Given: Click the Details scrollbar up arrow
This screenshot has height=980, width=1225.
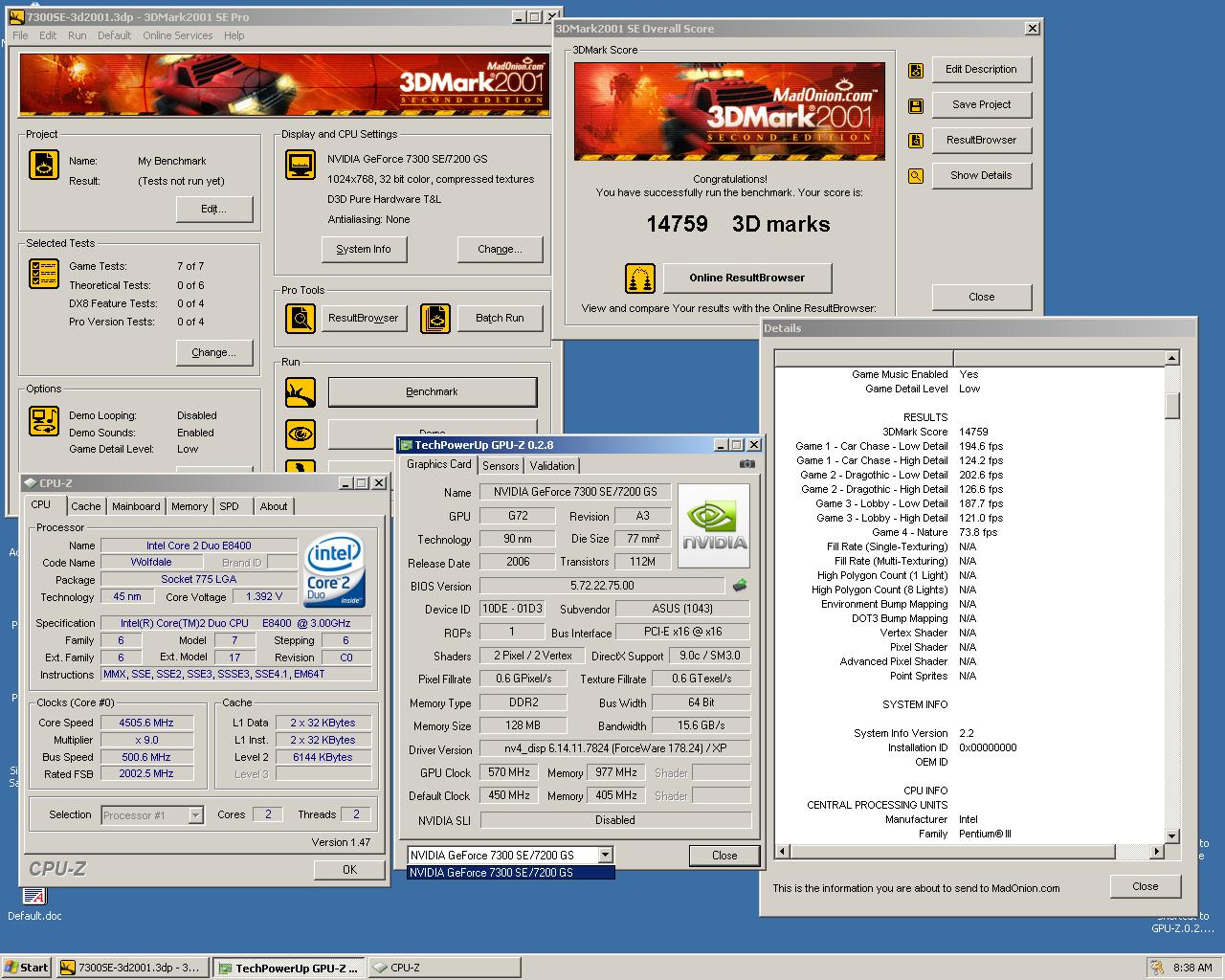Looking at the screenshot, I should (1172, 358).
